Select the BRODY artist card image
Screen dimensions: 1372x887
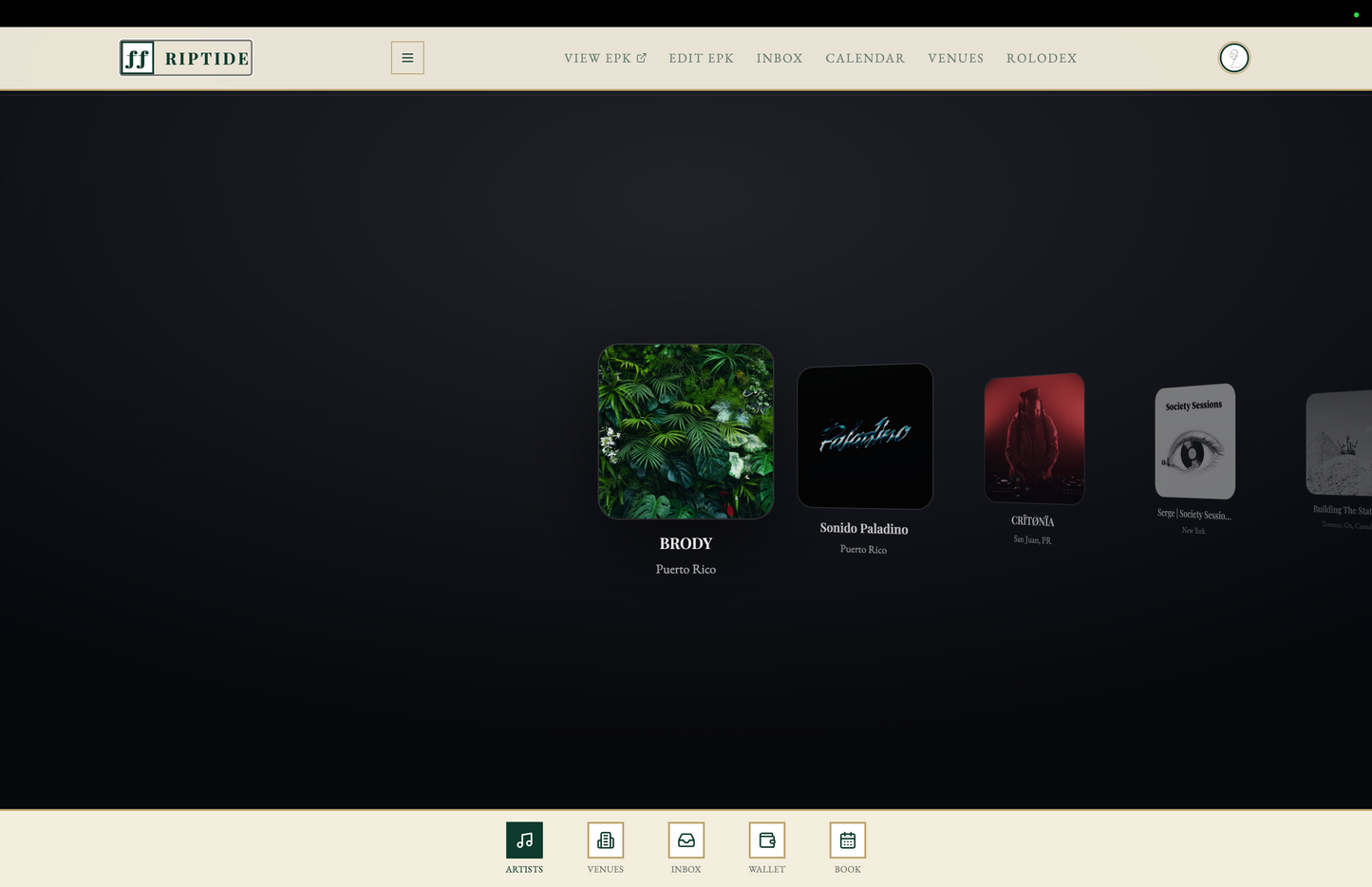[686, 431]
